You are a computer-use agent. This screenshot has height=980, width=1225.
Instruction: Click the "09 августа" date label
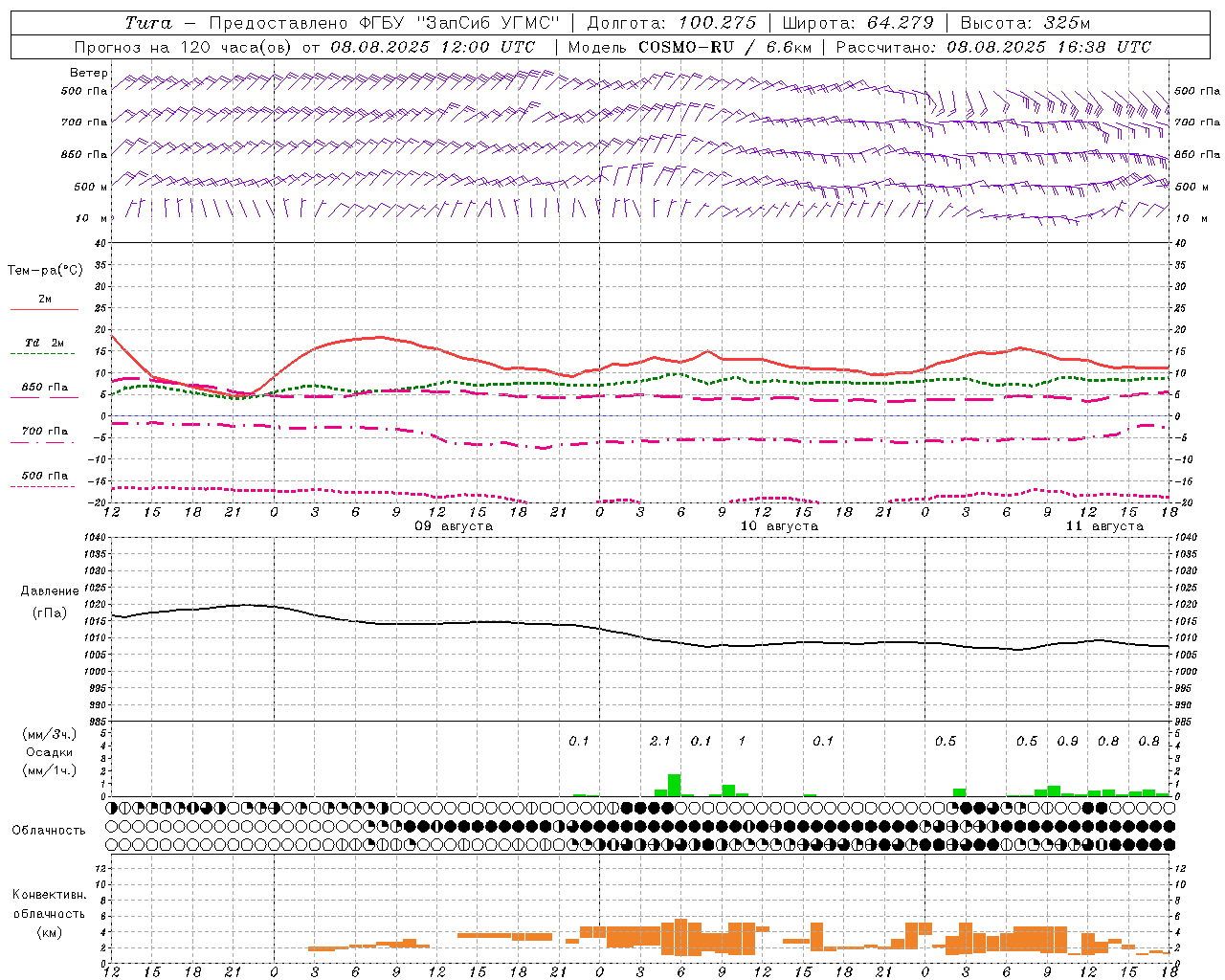click(x=454, y=526)
